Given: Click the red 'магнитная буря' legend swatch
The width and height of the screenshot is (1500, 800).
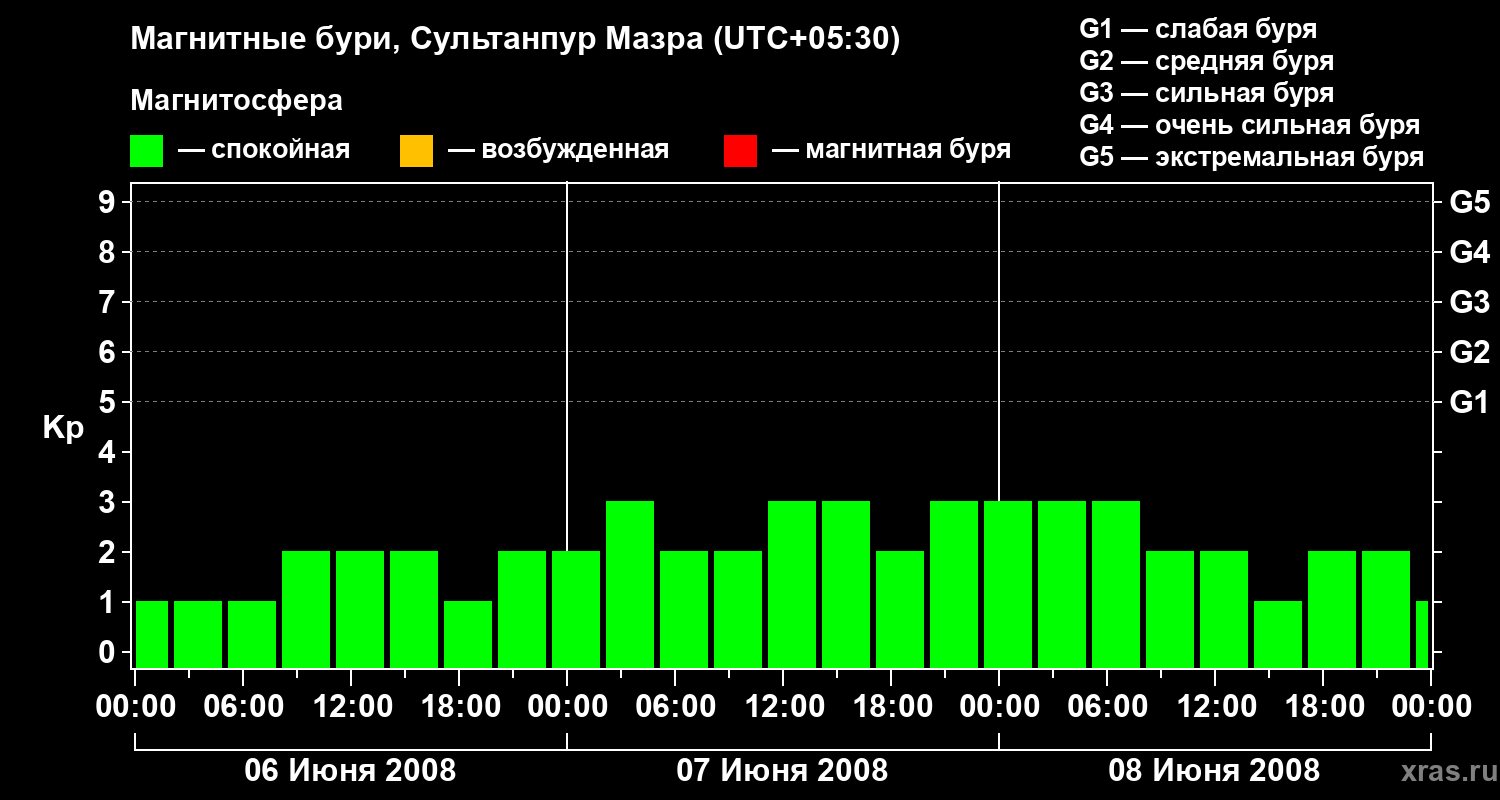Looking at the screenshot, I should pyautogui.click(x=740, y=151).
